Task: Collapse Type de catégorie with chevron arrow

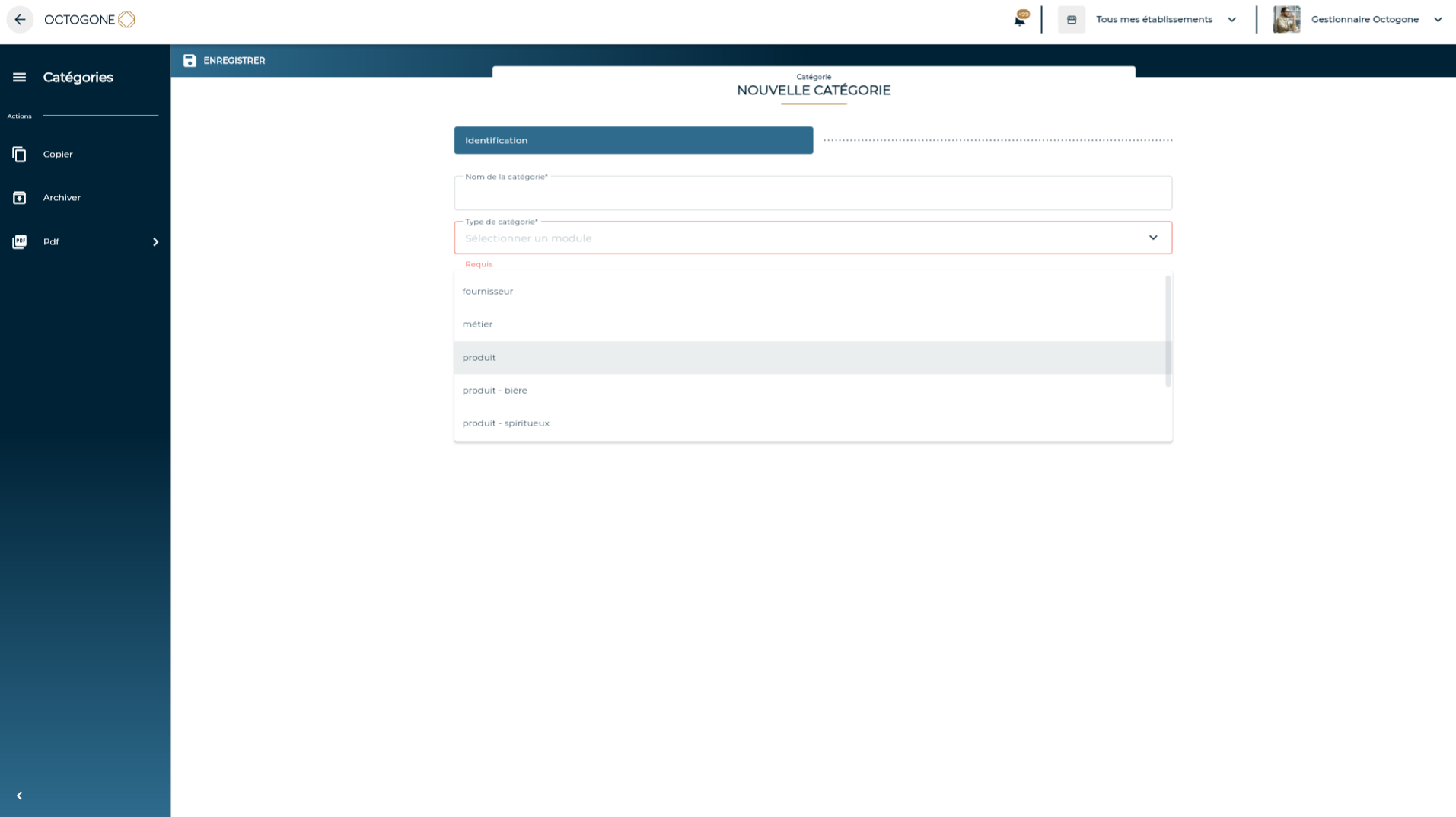Action: coord(1153,238)
